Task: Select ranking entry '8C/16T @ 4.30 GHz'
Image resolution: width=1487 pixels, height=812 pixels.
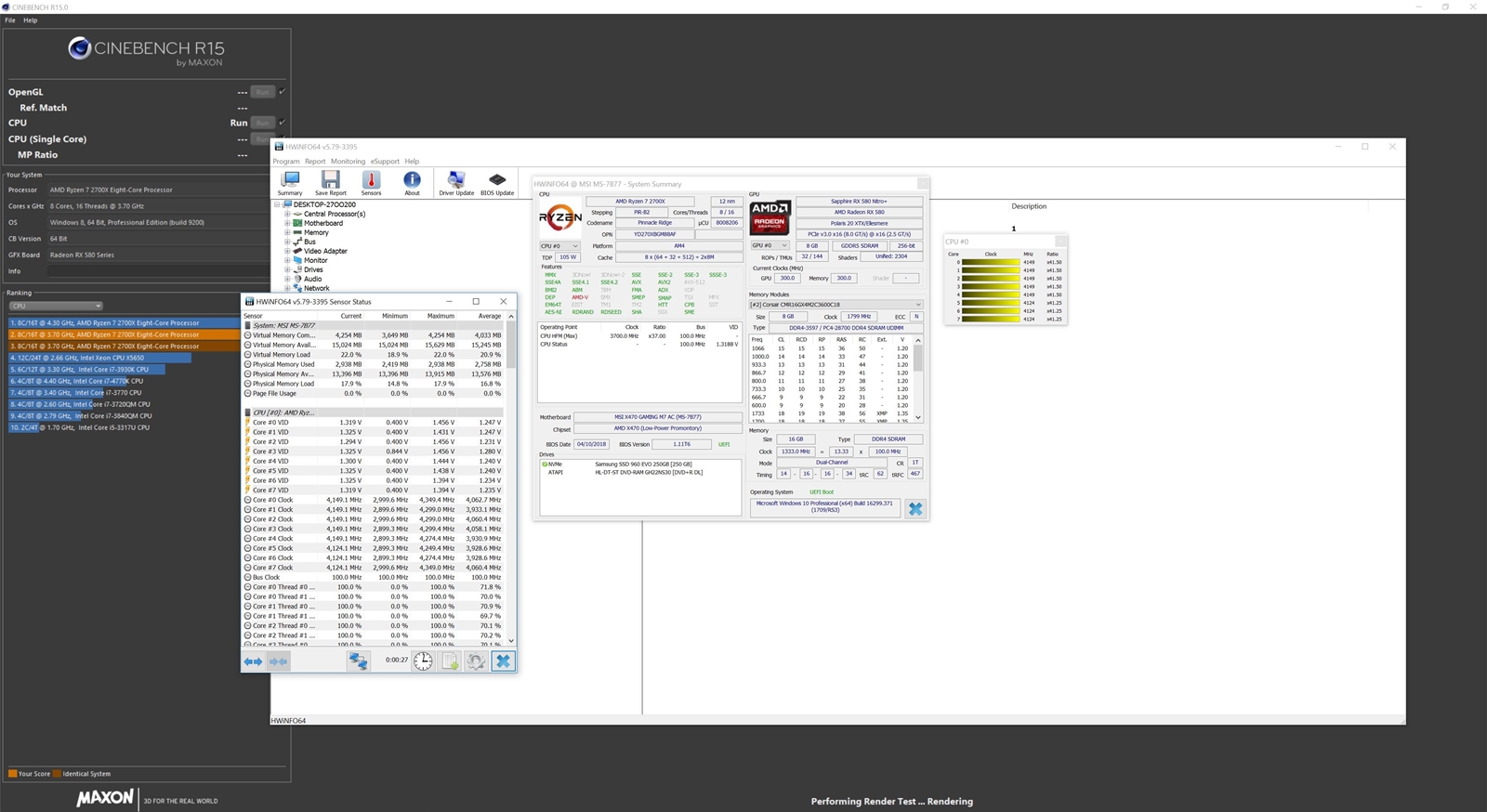Action: 125,323
